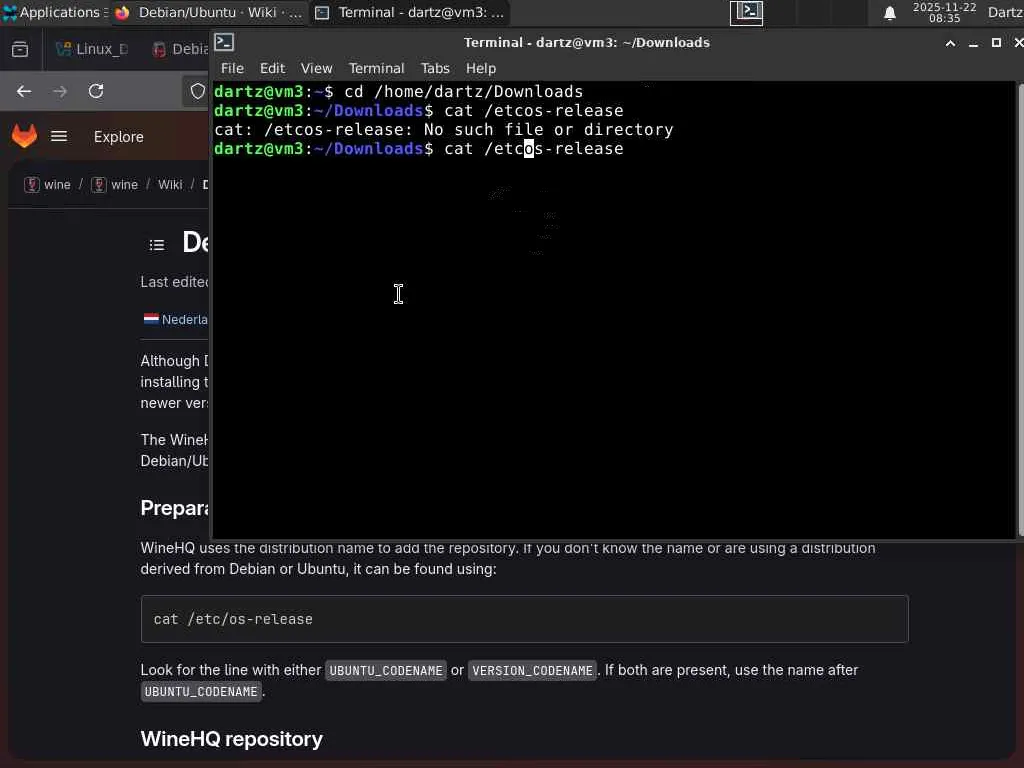Open the Tabs menu in Terminal
The width and height of the screenshot is (1024, 768).
[x=435, y=68]
